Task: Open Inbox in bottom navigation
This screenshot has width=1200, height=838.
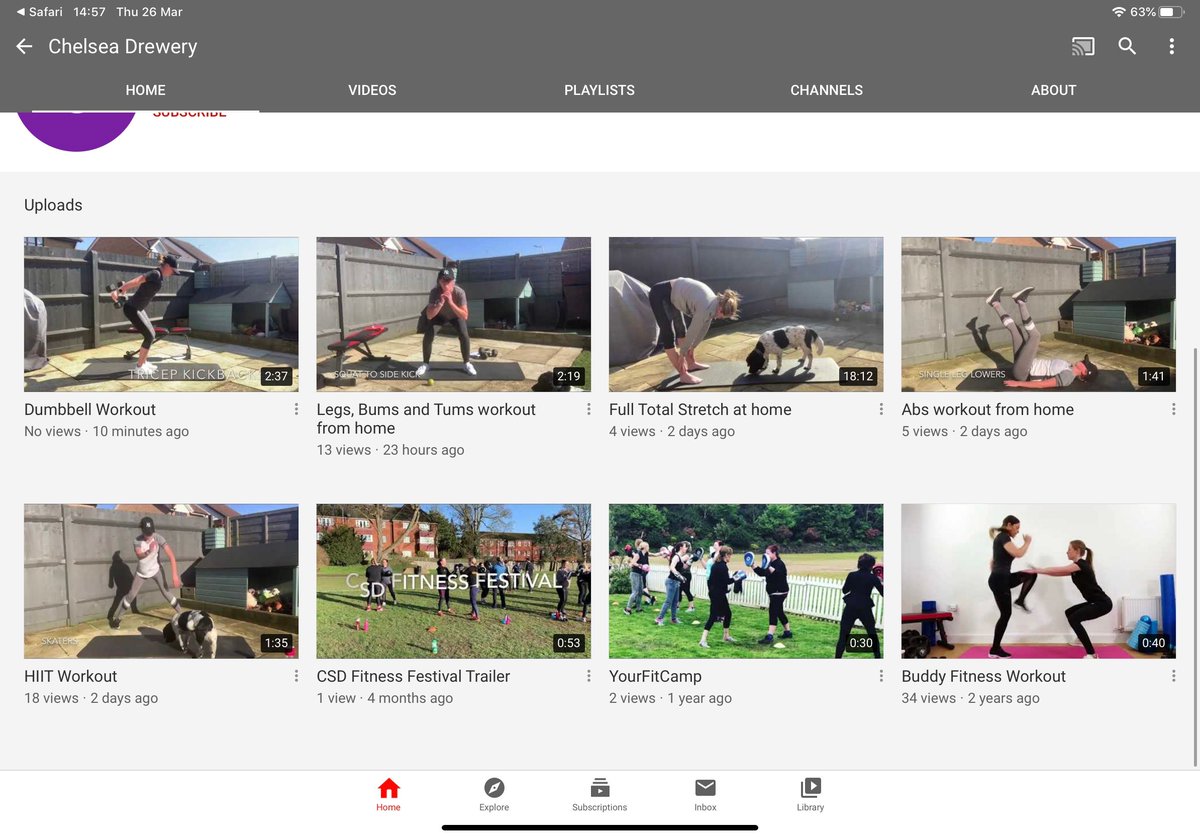Action: tap(705, 795)
